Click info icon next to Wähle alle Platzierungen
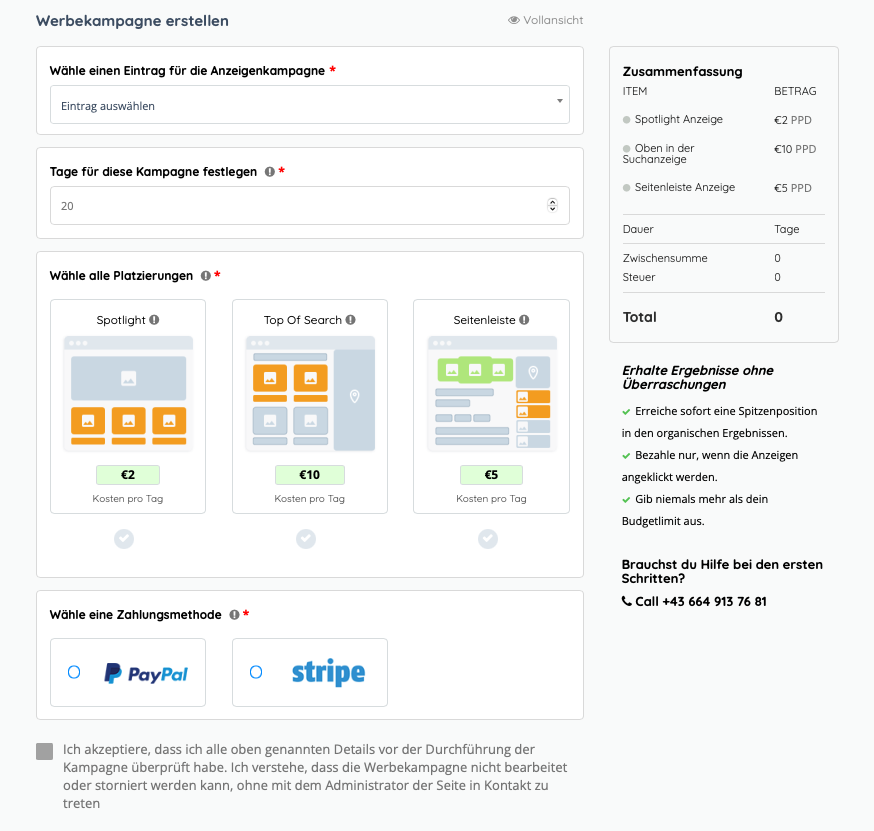Image resolution: width=874 pixels, height=831 pixels. click(x=205, y=276)
